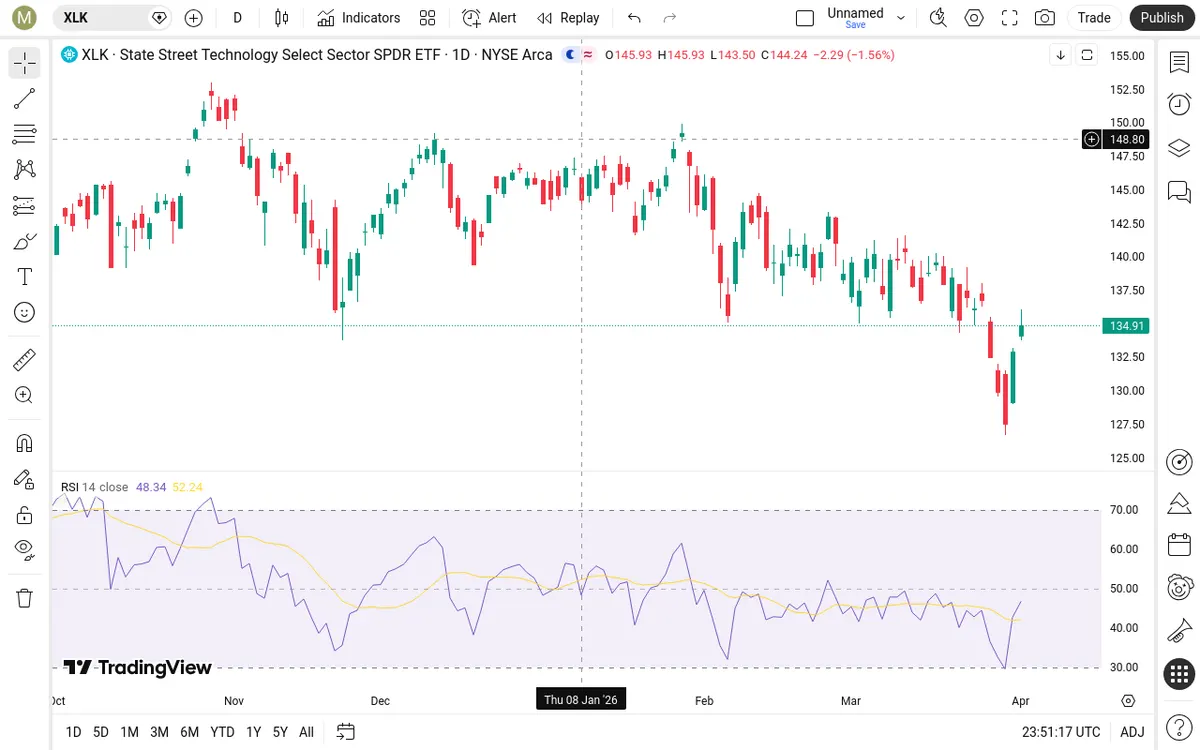The width and height of the screenshot is (1200, 750).
Task: Add a symbol to compare with plus icon
Action: [x=194, y=18]
